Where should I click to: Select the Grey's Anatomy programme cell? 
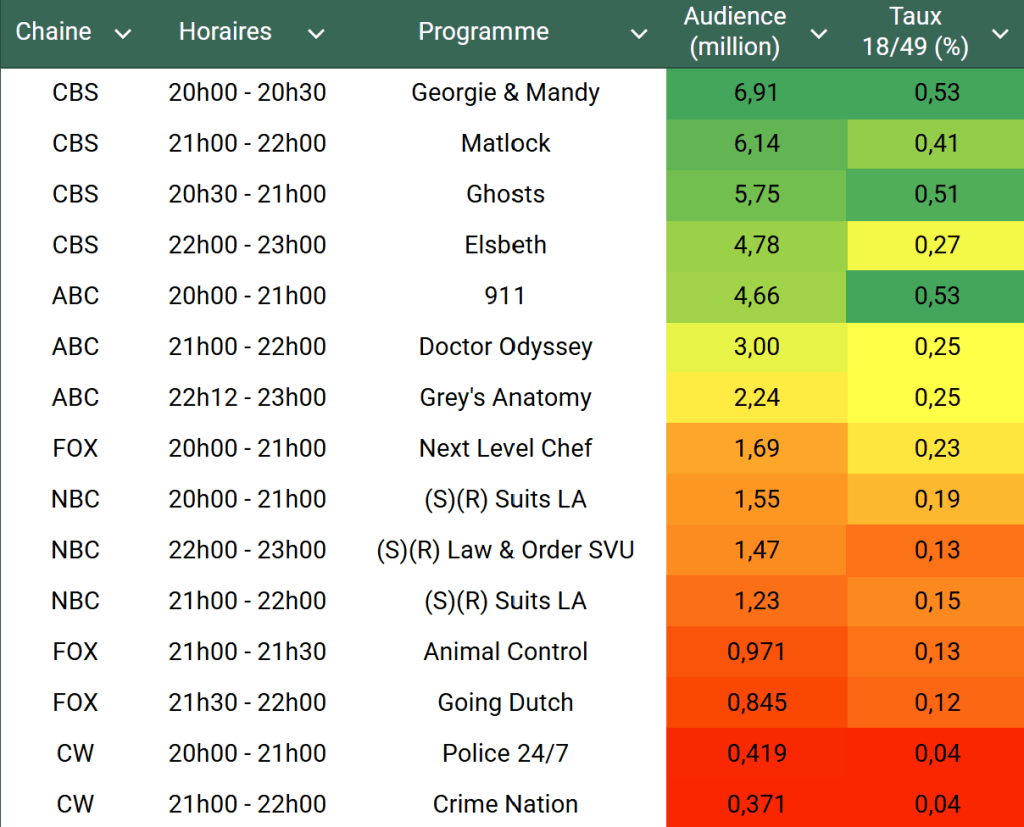(x=505, y=398)
